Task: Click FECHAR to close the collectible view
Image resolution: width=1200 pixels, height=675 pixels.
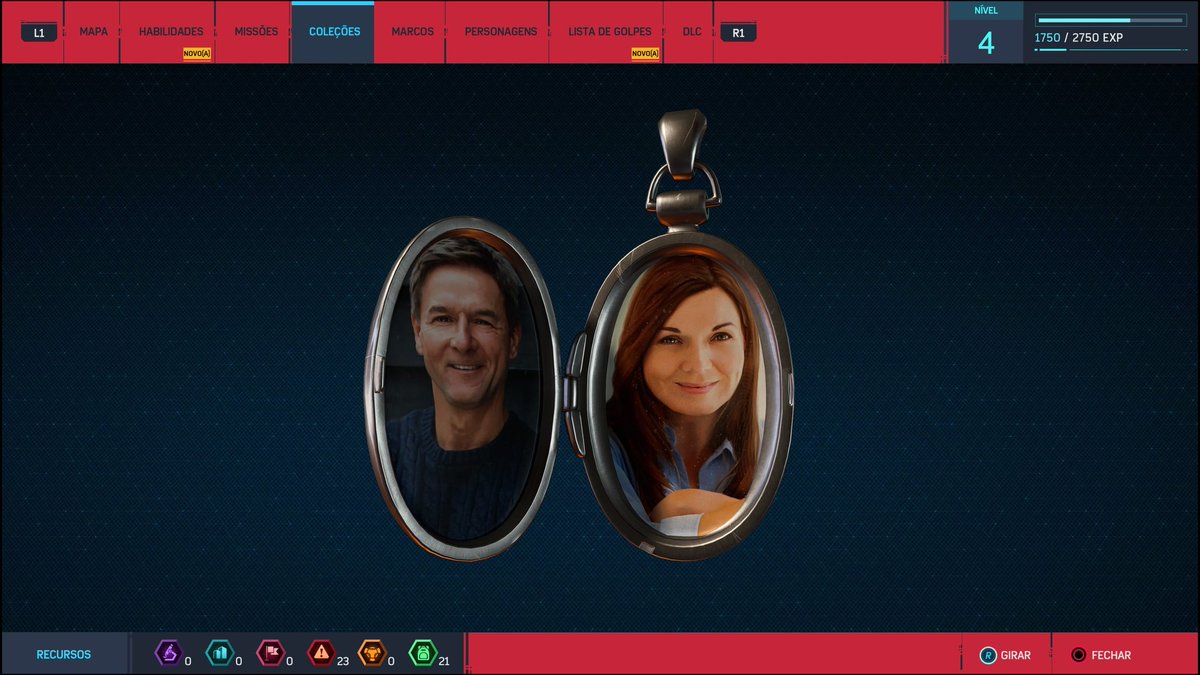Action: point(1110,655)
